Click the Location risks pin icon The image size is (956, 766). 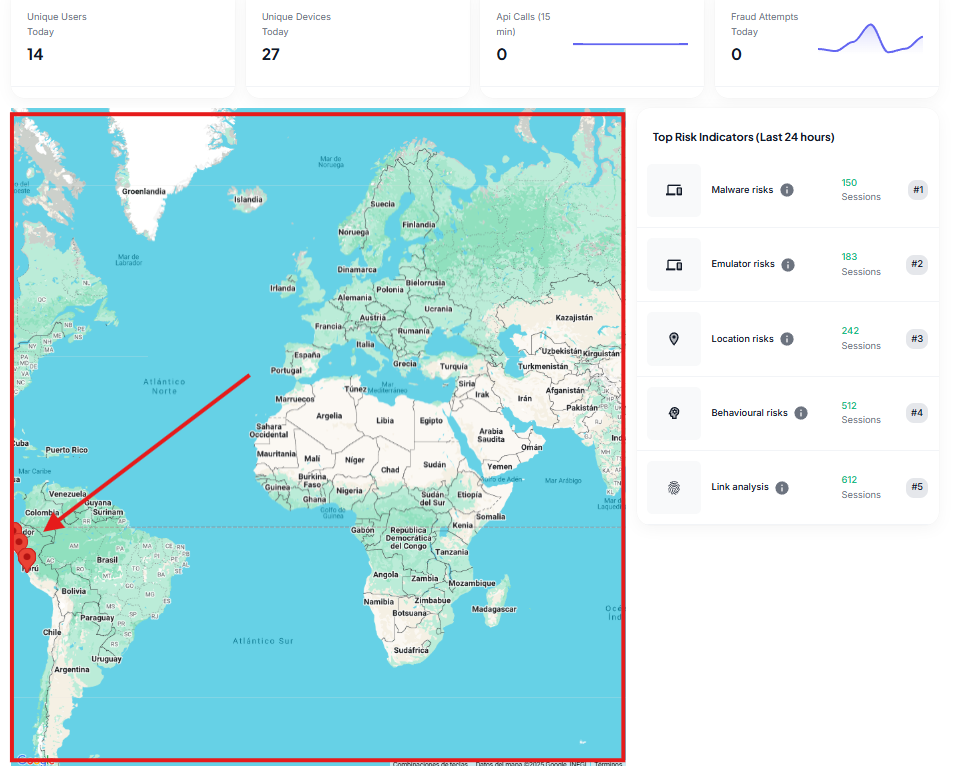674,339
